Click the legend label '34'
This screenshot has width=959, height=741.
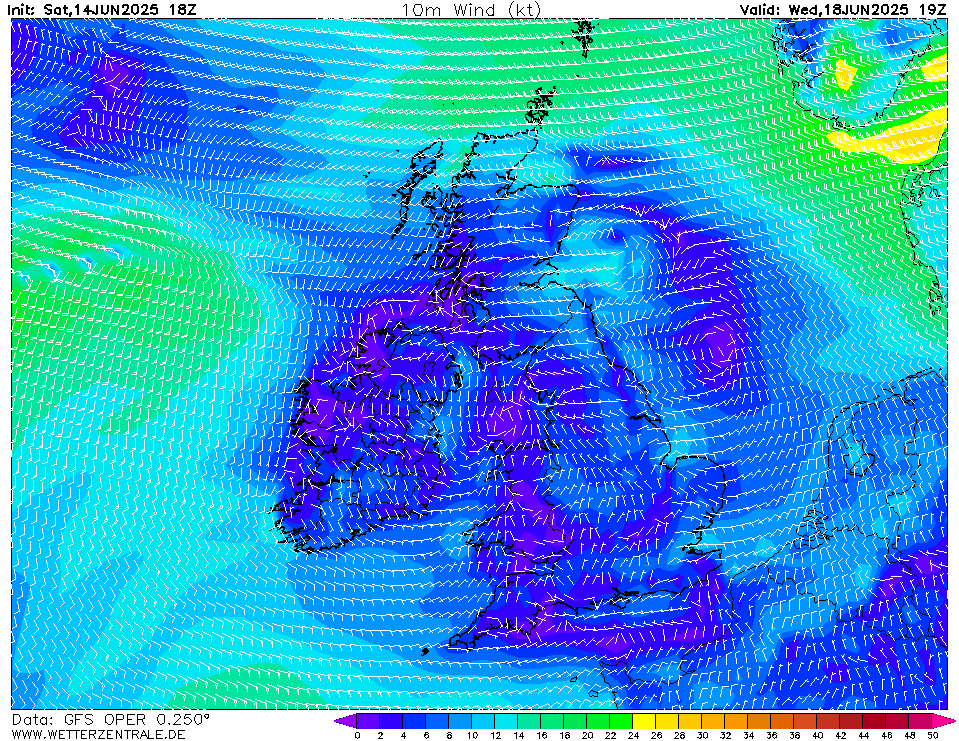tap(749, 735)
